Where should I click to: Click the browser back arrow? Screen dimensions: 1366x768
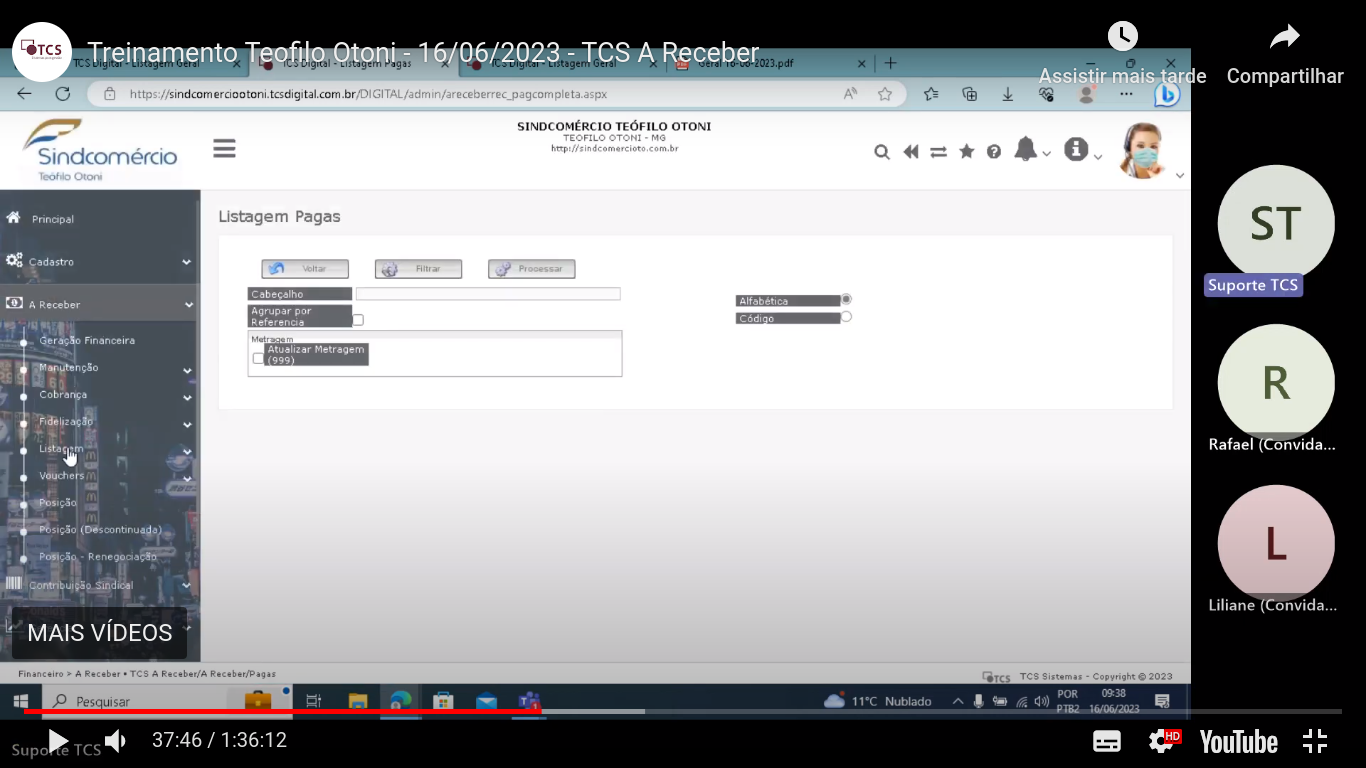tap(25, 93)
